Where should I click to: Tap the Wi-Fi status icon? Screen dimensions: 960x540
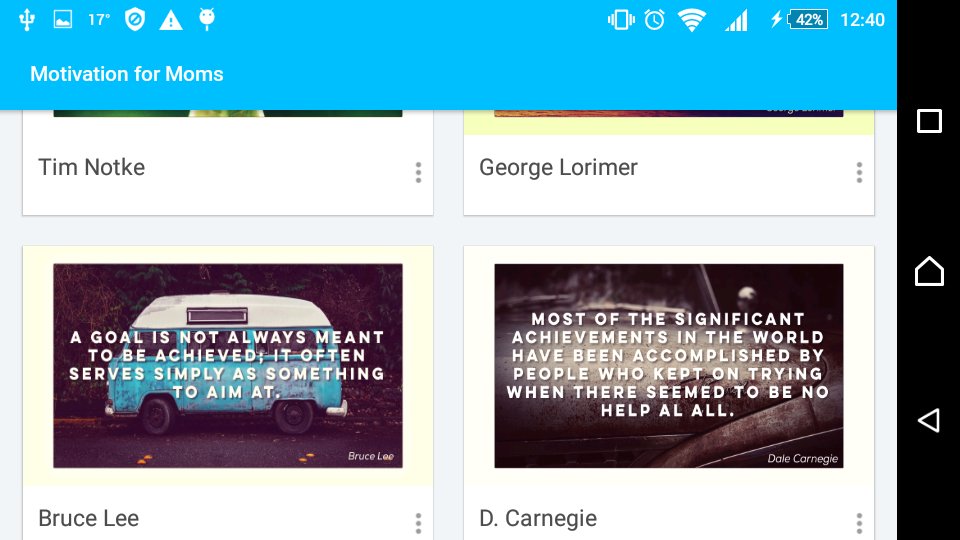tap(692, 20)
